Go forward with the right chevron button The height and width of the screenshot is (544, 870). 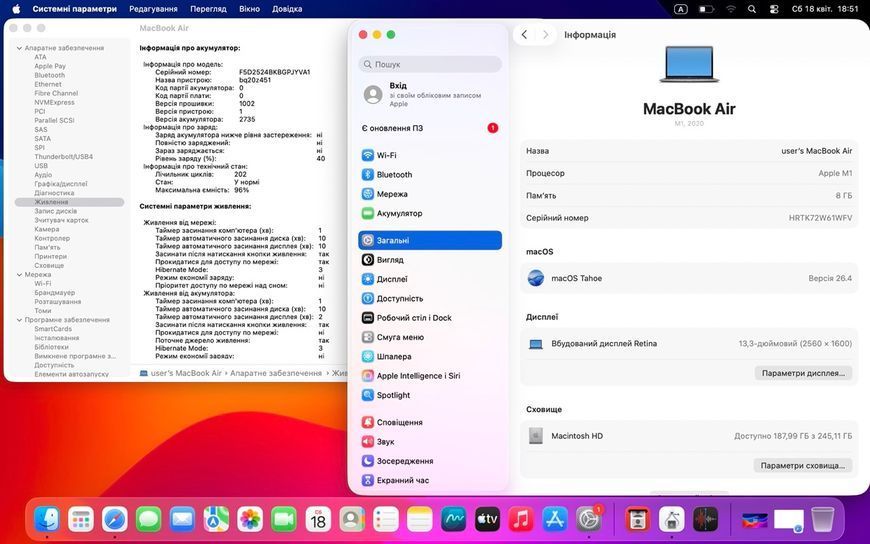pyautogui.click(x=545, y=34)
